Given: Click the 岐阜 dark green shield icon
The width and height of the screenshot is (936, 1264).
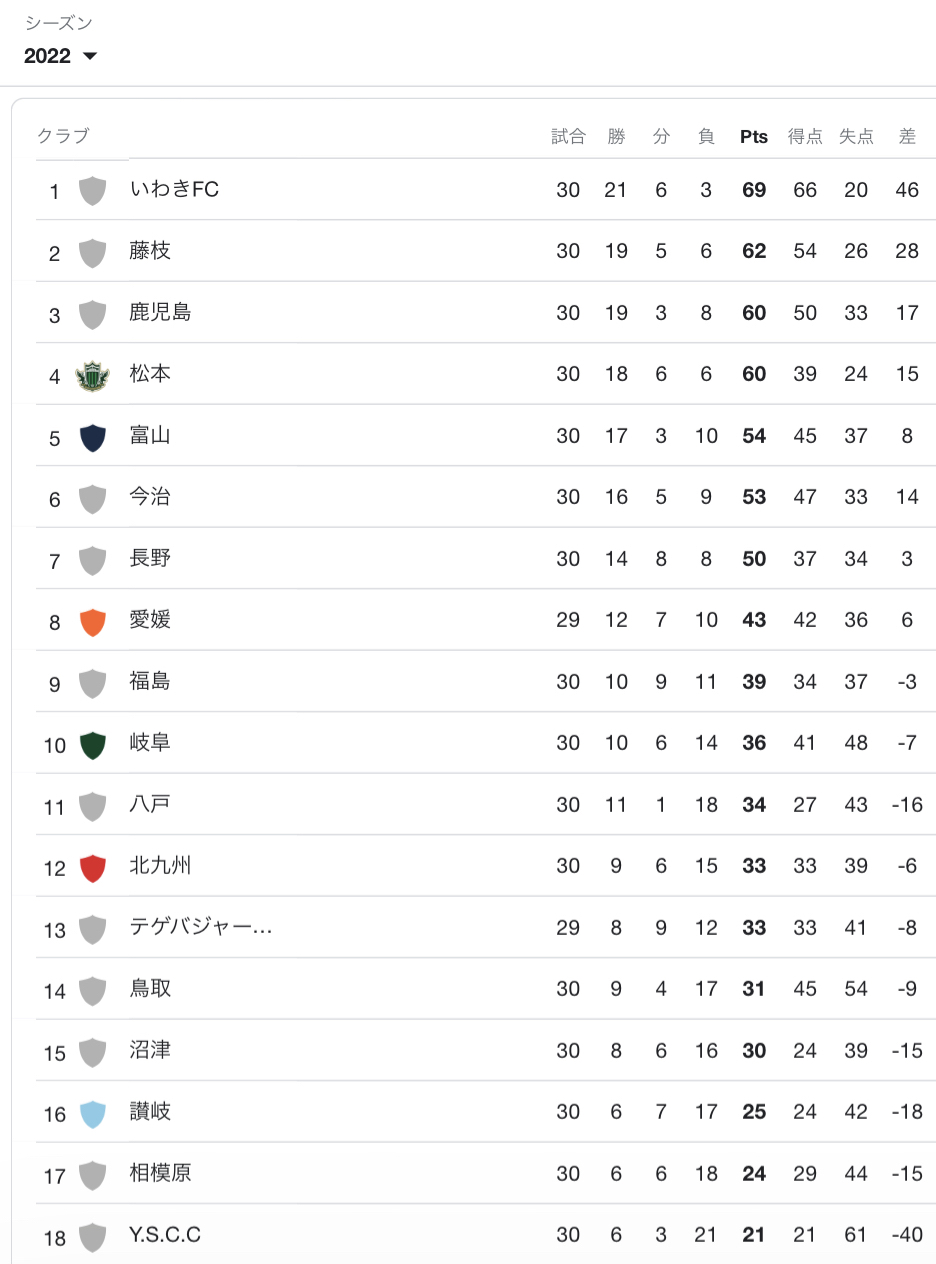Looking at the screenshot, I should pyautogui.click(x=92, y=744).
